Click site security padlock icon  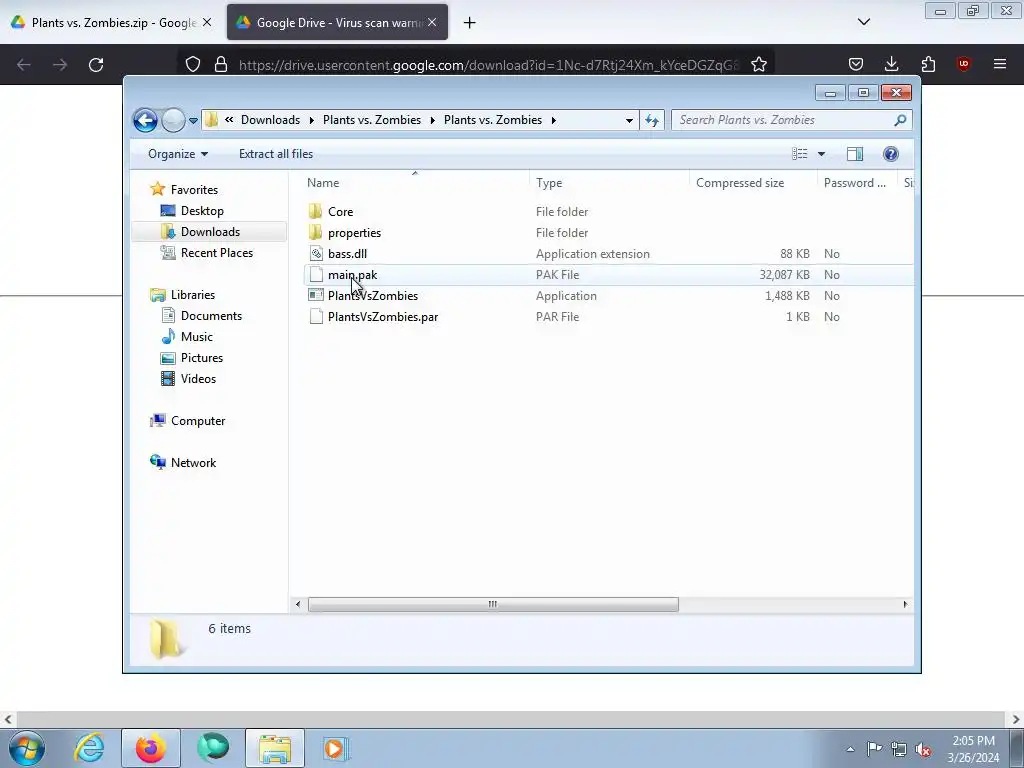tap(221, 64)
